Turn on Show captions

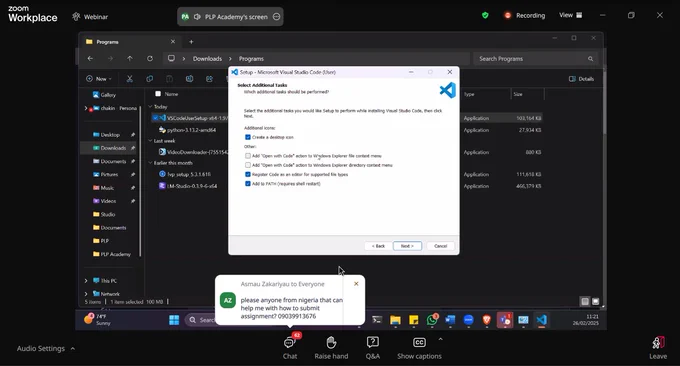point(419,348)
